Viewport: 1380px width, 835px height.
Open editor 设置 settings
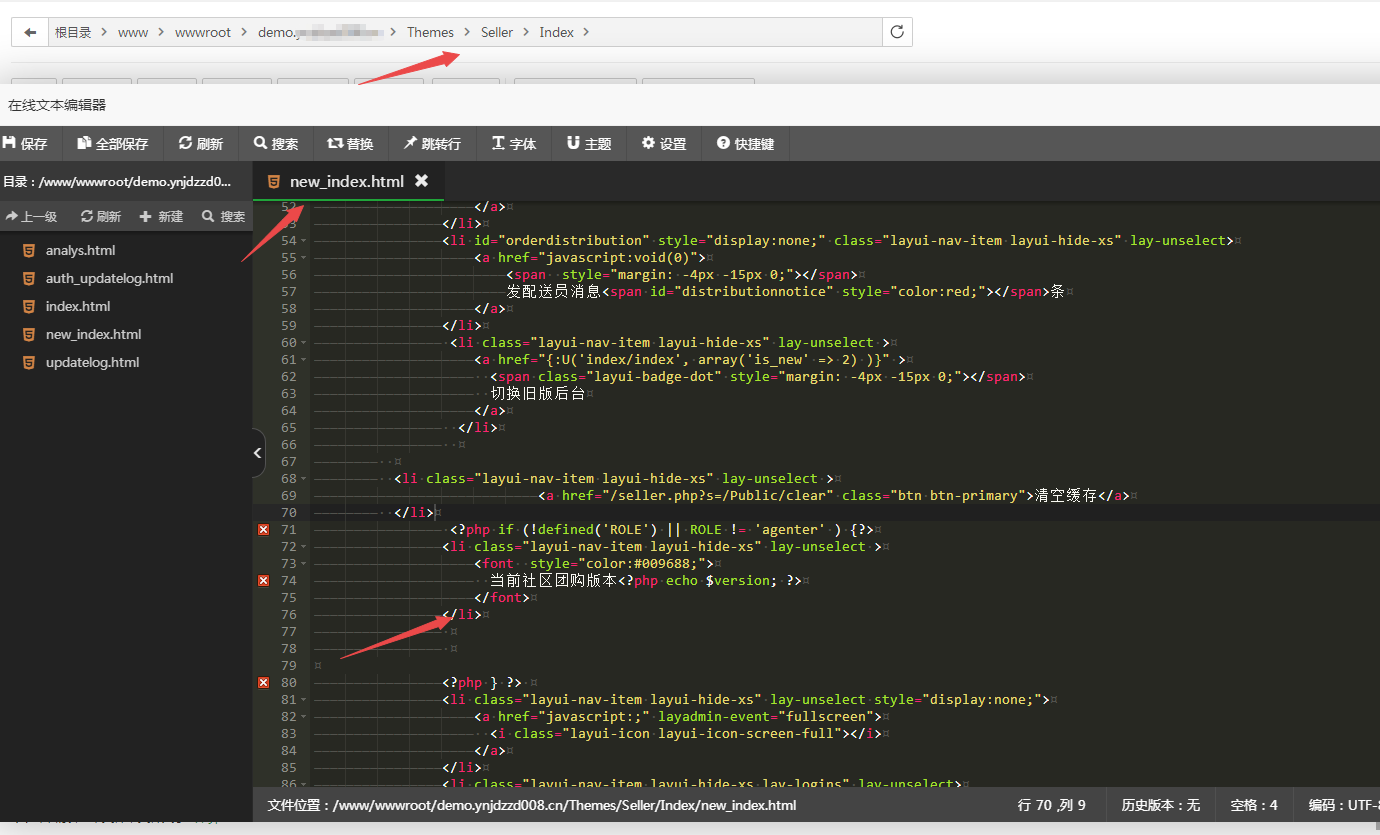pyautogui.click(x=664, y=144)
